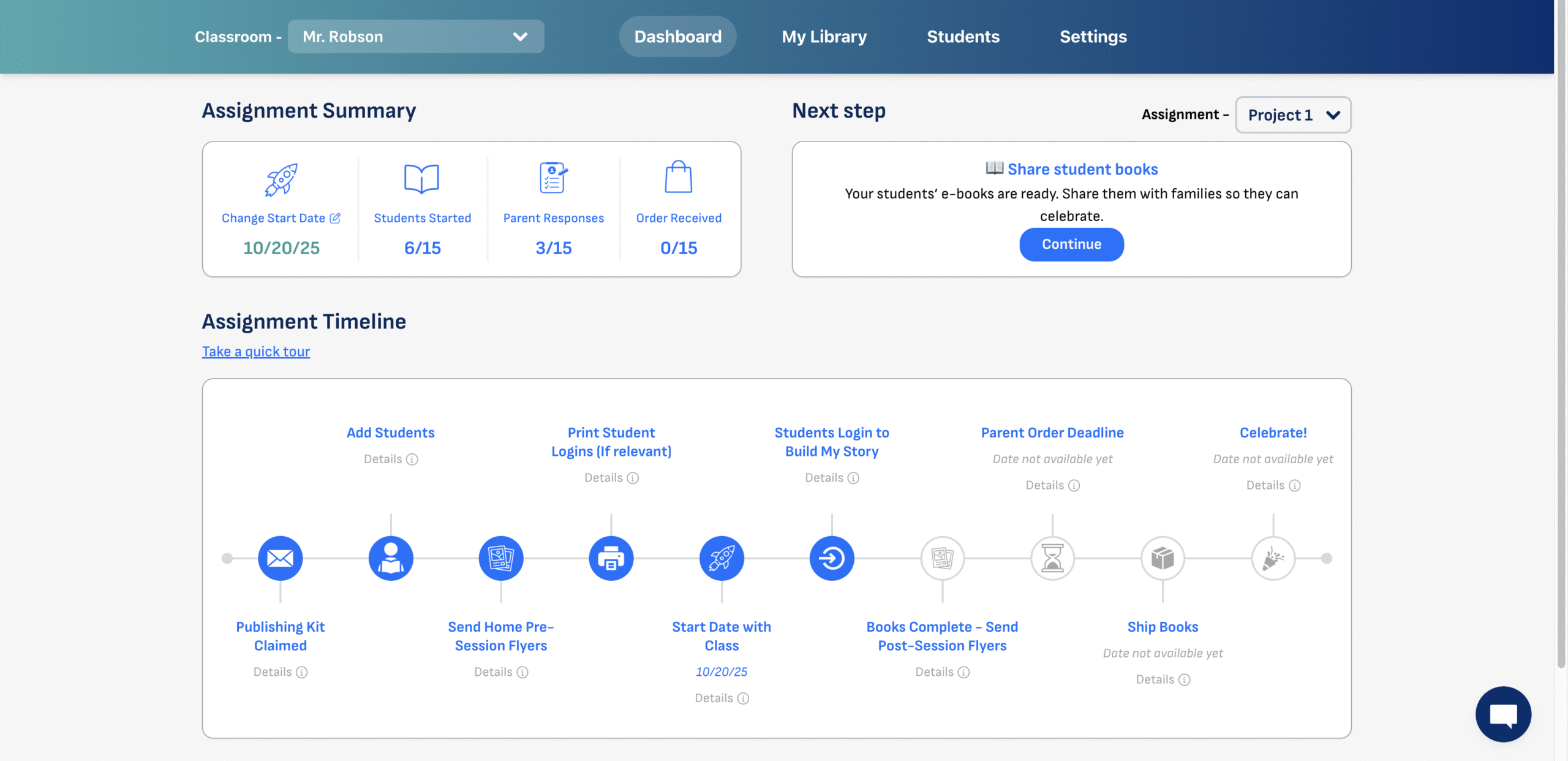
Task: Open the chat bubble widget
Action: (1503, 714)
